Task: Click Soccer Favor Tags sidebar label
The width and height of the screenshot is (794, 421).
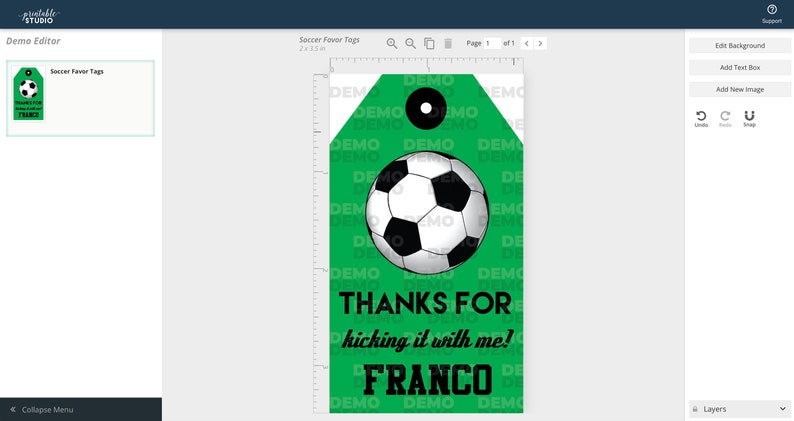Action: click(77, 71)
